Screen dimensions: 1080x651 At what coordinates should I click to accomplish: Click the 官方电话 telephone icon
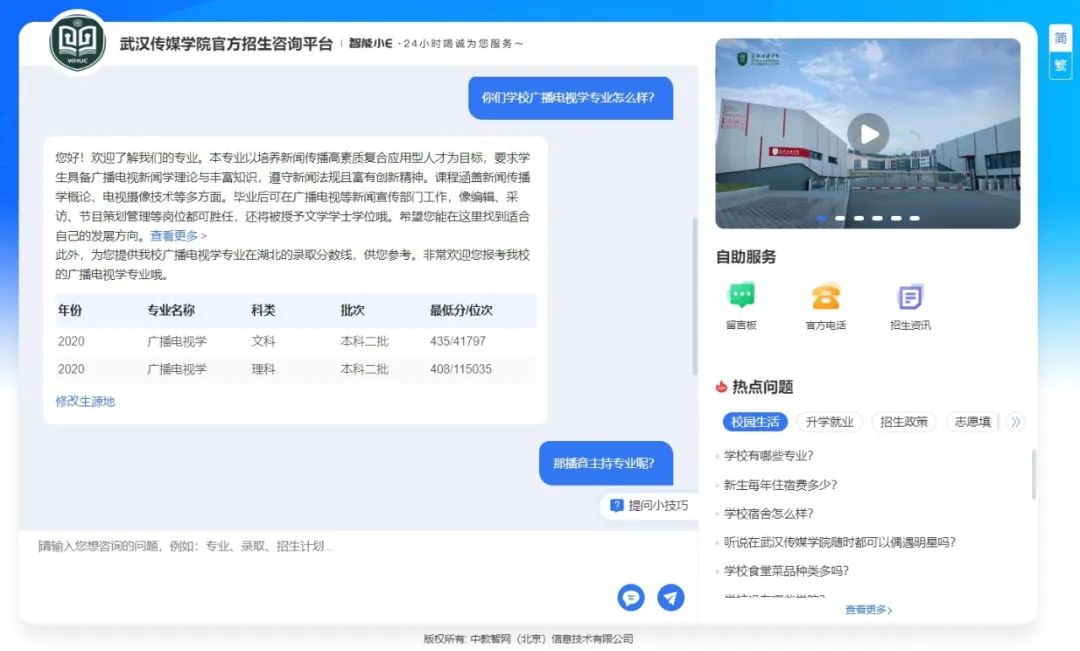coord(825,297)
